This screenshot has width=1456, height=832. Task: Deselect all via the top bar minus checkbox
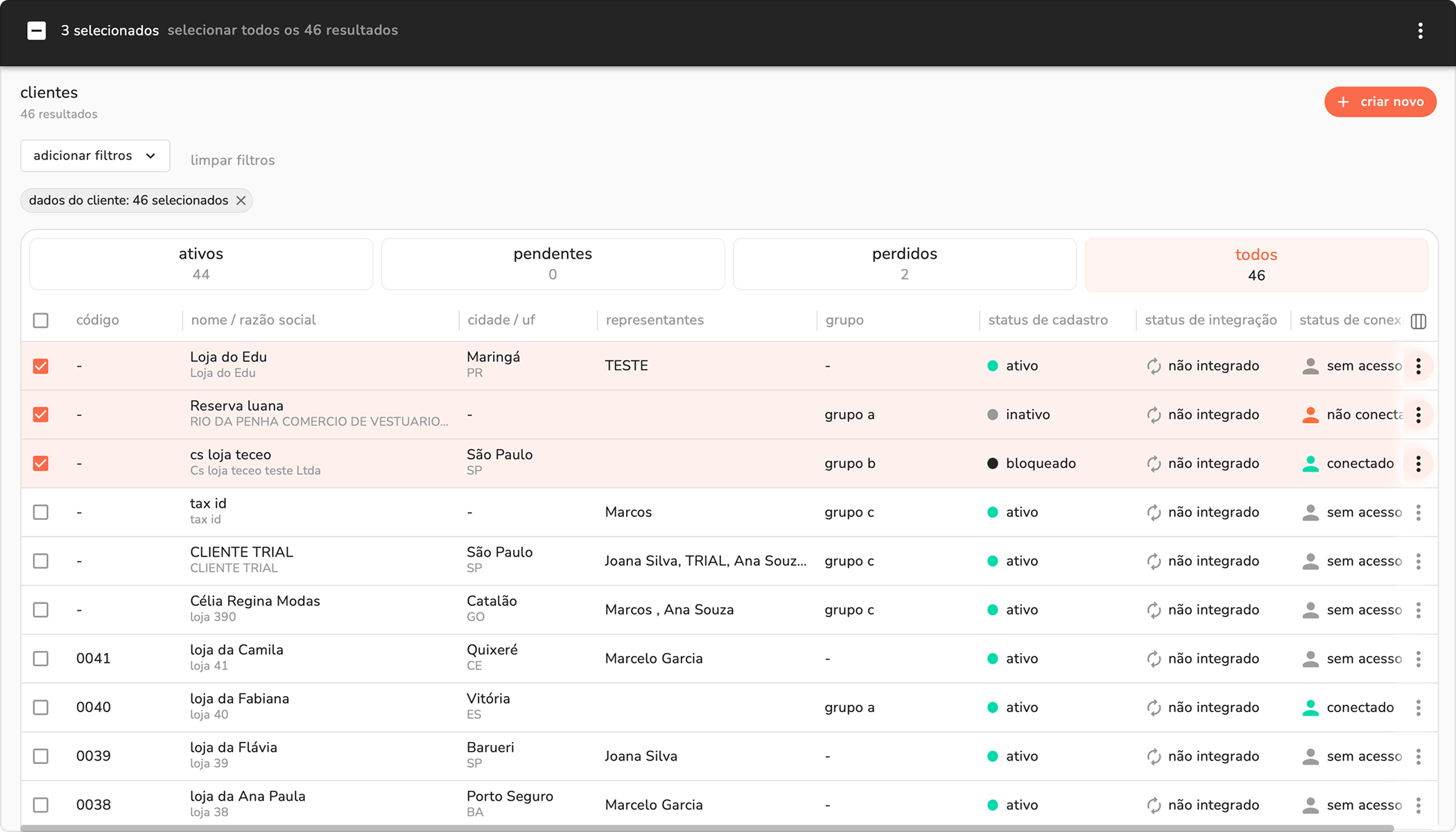coord(37,31)
